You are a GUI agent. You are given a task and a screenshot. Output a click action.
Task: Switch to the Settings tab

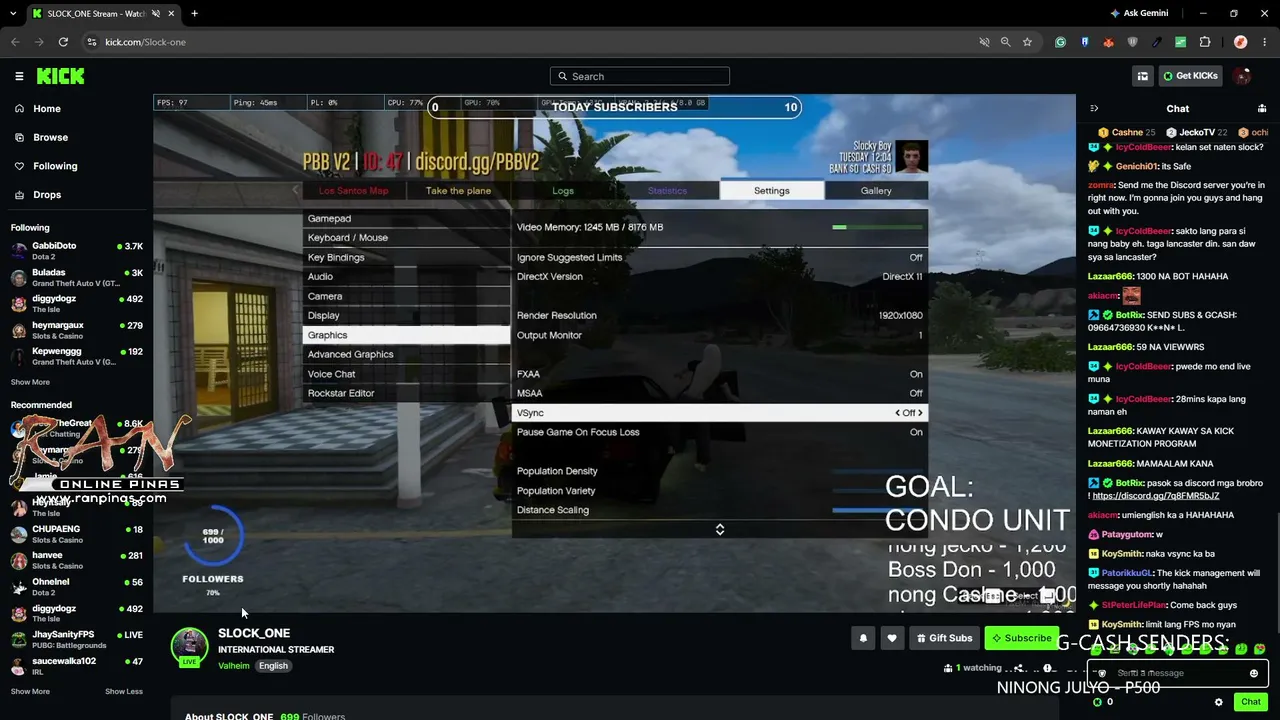pyautogui.click(x=772, y=190)
